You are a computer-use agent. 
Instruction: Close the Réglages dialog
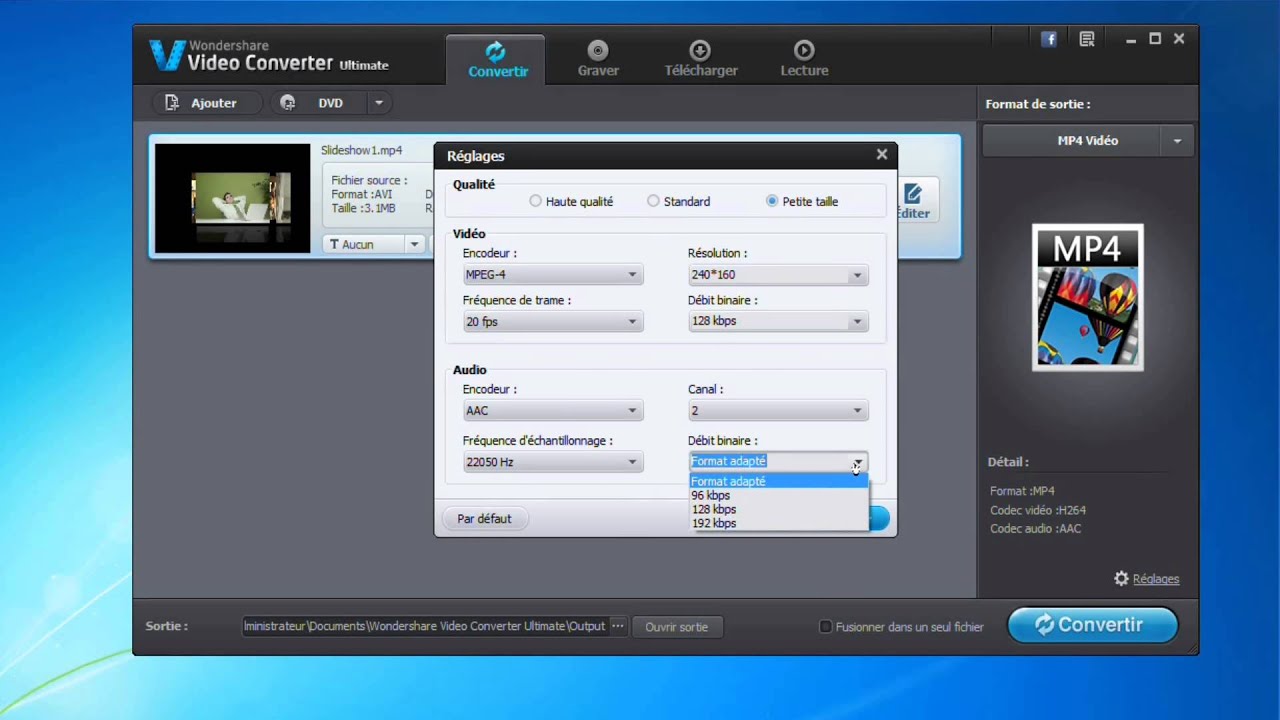click(x=881, y=154)
